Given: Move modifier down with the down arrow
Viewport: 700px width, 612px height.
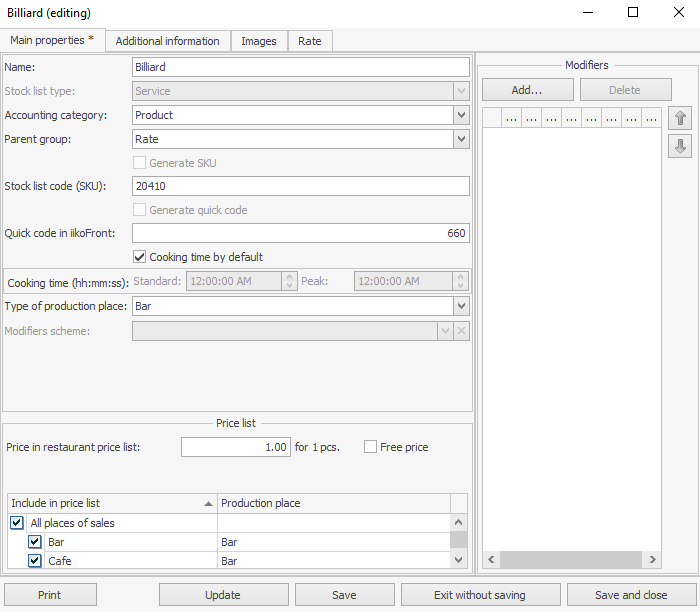Looking at the screenshot, I should point(681,146).
